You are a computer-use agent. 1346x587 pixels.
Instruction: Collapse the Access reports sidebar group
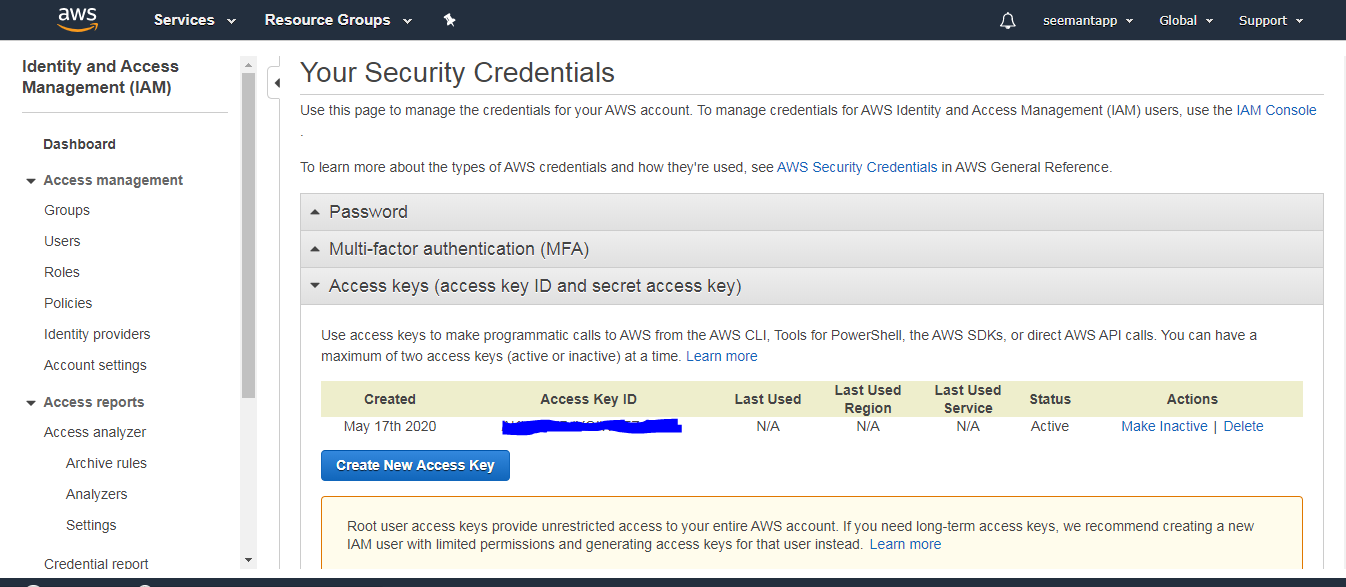click(x=85, y=402)
